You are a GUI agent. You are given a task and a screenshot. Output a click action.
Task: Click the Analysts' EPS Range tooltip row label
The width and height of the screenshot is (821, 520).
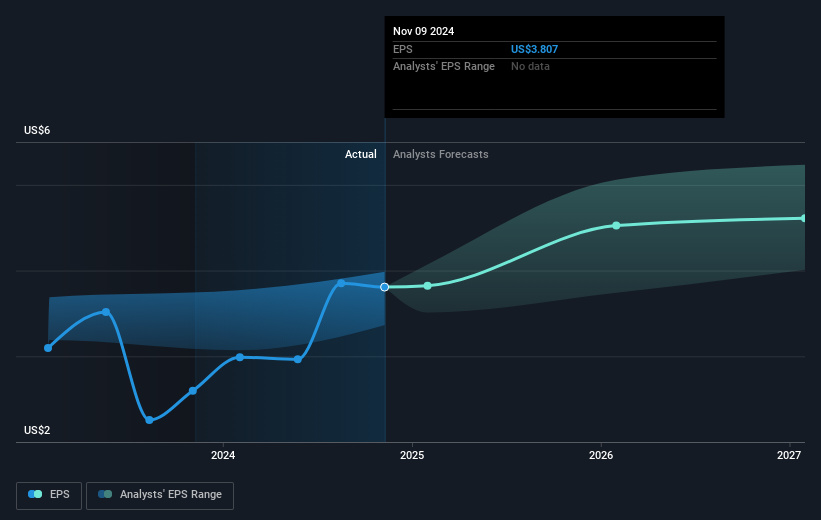point(443,67)
